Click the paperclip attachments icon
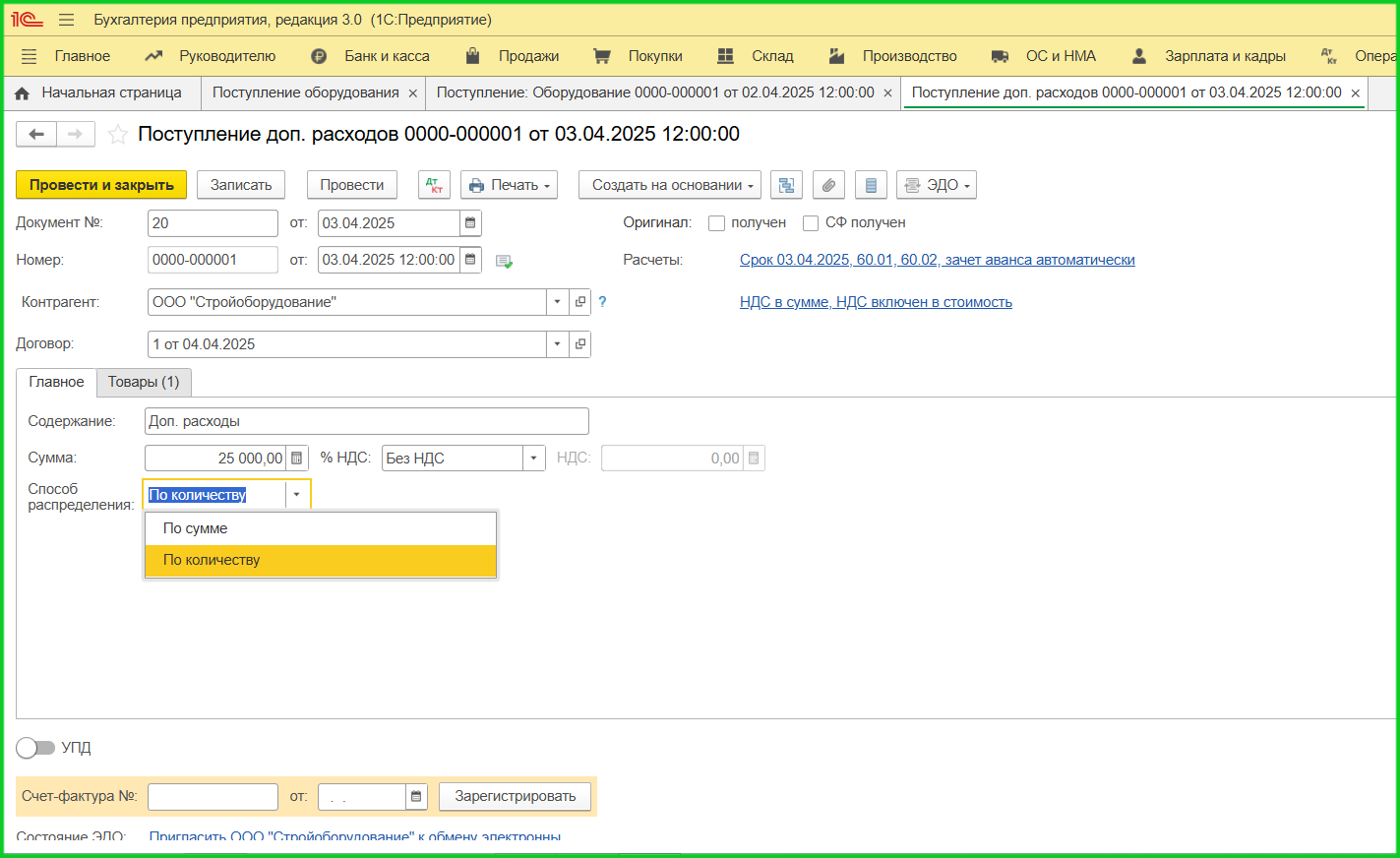The image size is (1400, 858). click(828, 185)
